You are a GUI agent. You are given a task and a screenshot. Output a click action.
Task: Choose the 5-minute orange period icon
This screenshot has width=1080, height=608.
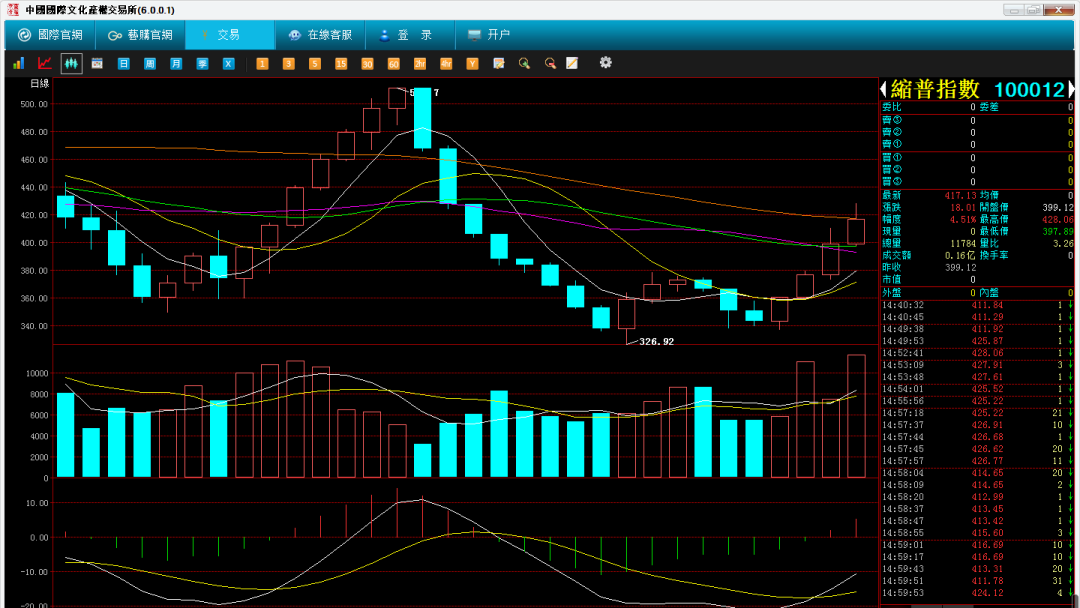point(315,63)
